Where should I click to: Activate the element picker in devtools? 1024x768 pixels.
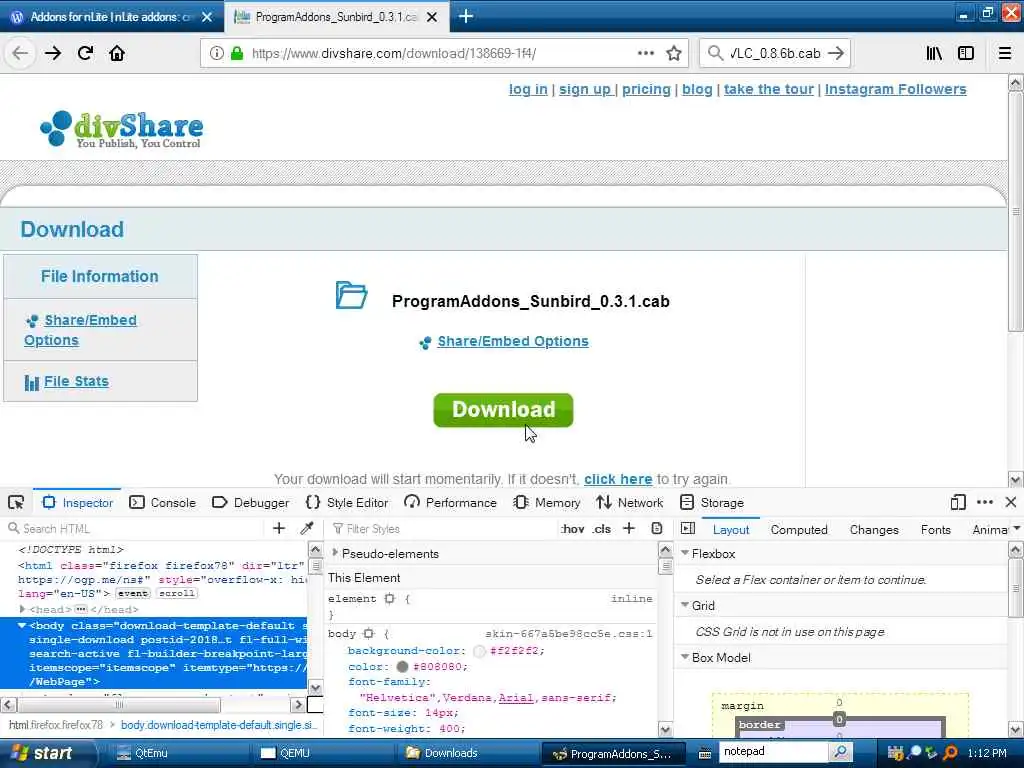pos(16,502)
